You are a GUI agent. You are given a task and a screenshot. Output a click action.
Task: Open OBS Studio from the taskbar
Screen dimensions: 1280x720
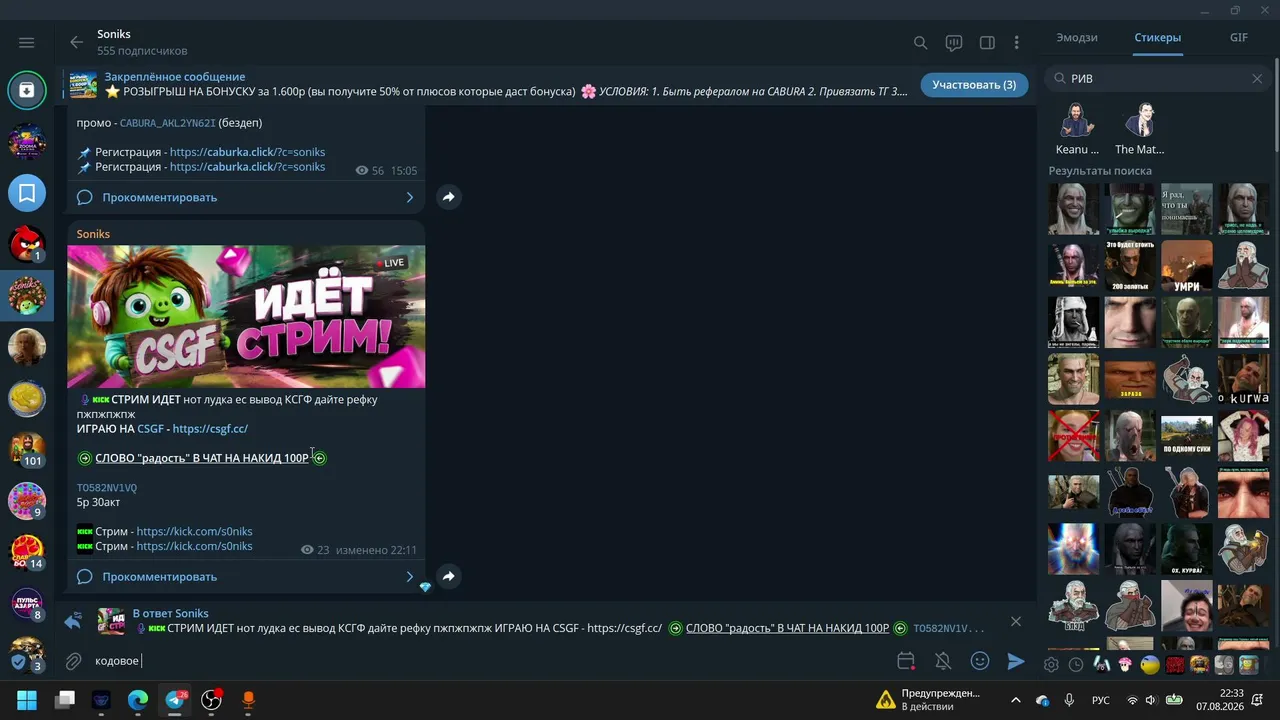coord(211,700)
